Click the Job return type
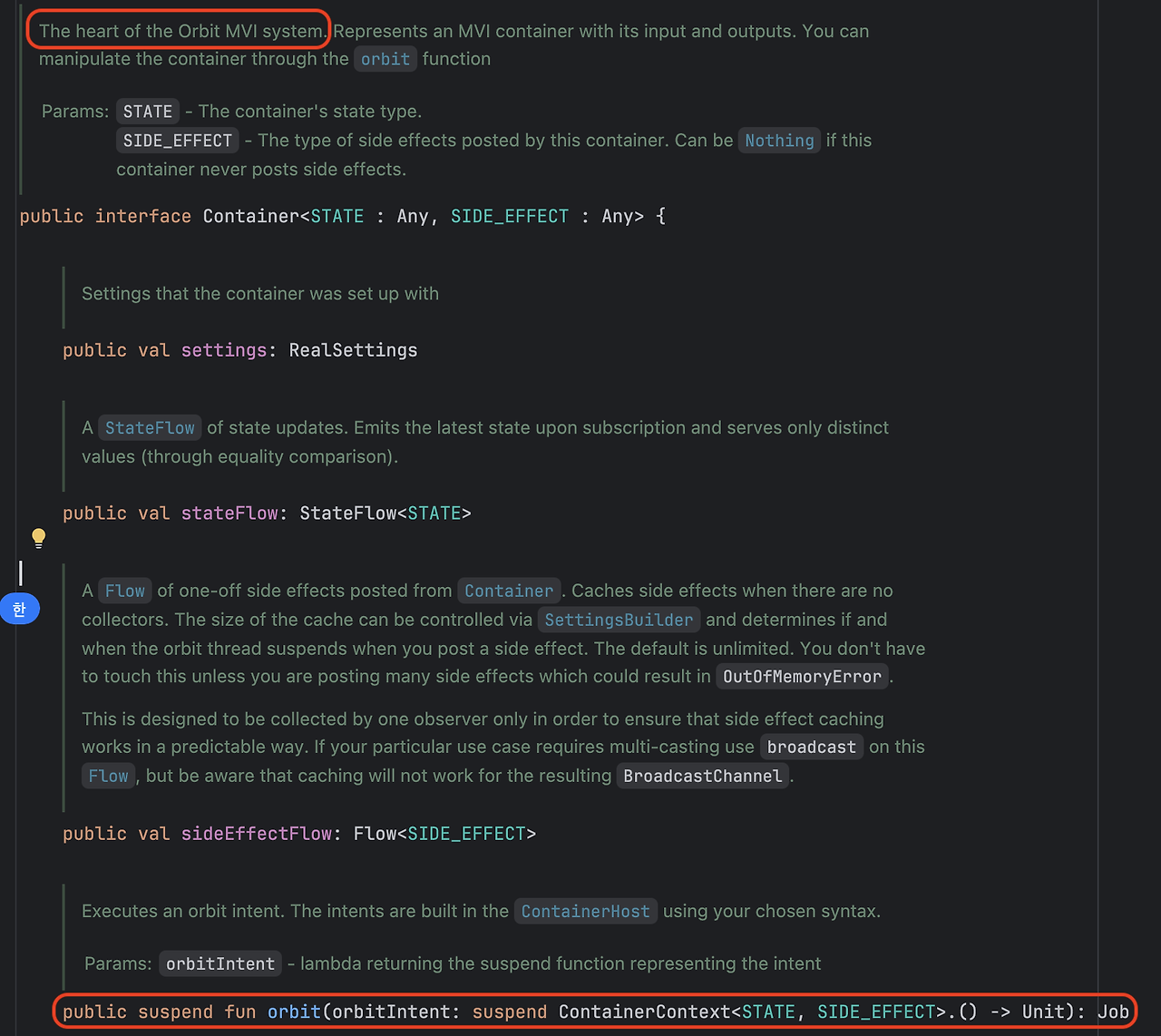 [x=1113, y=1012]
